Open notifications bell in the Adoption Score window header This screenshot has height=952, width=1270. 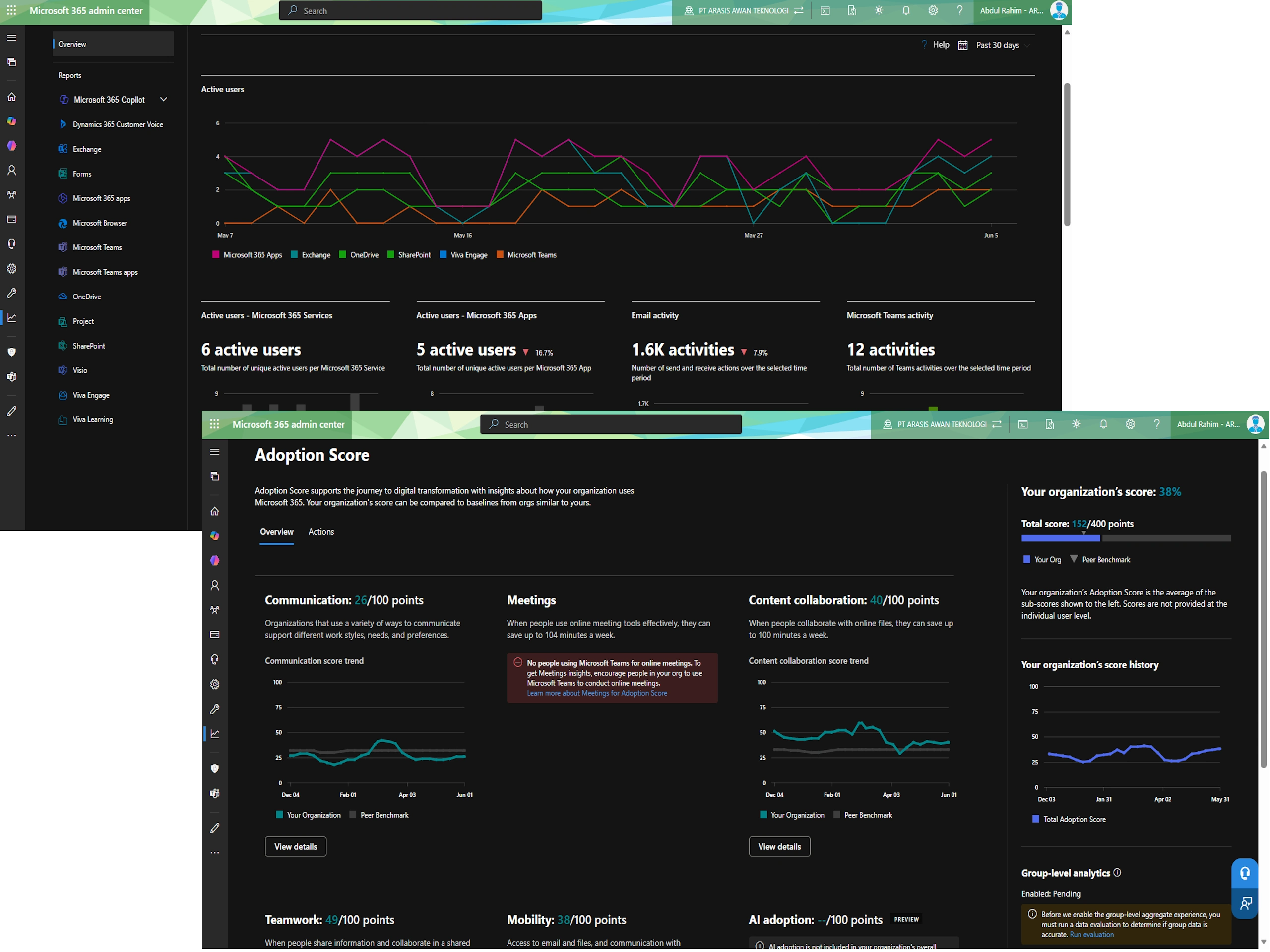(x=1103, y=424)
